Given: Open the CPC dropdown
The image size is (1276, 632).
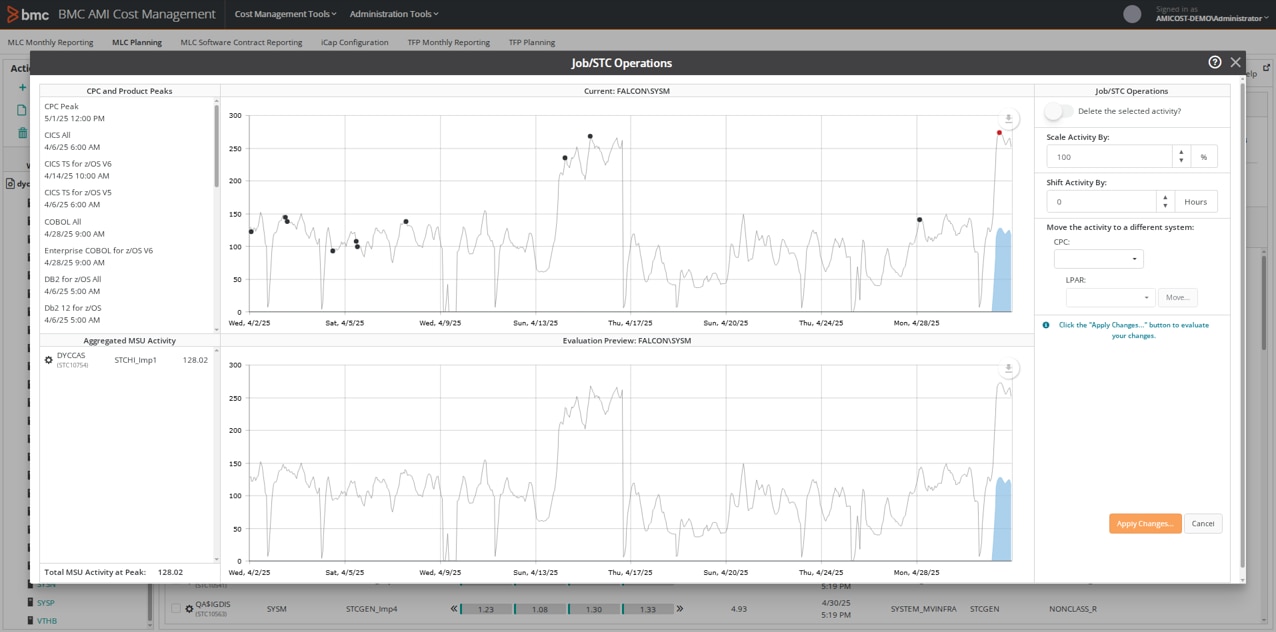Looking at the screenshot, I should 1098,259.
